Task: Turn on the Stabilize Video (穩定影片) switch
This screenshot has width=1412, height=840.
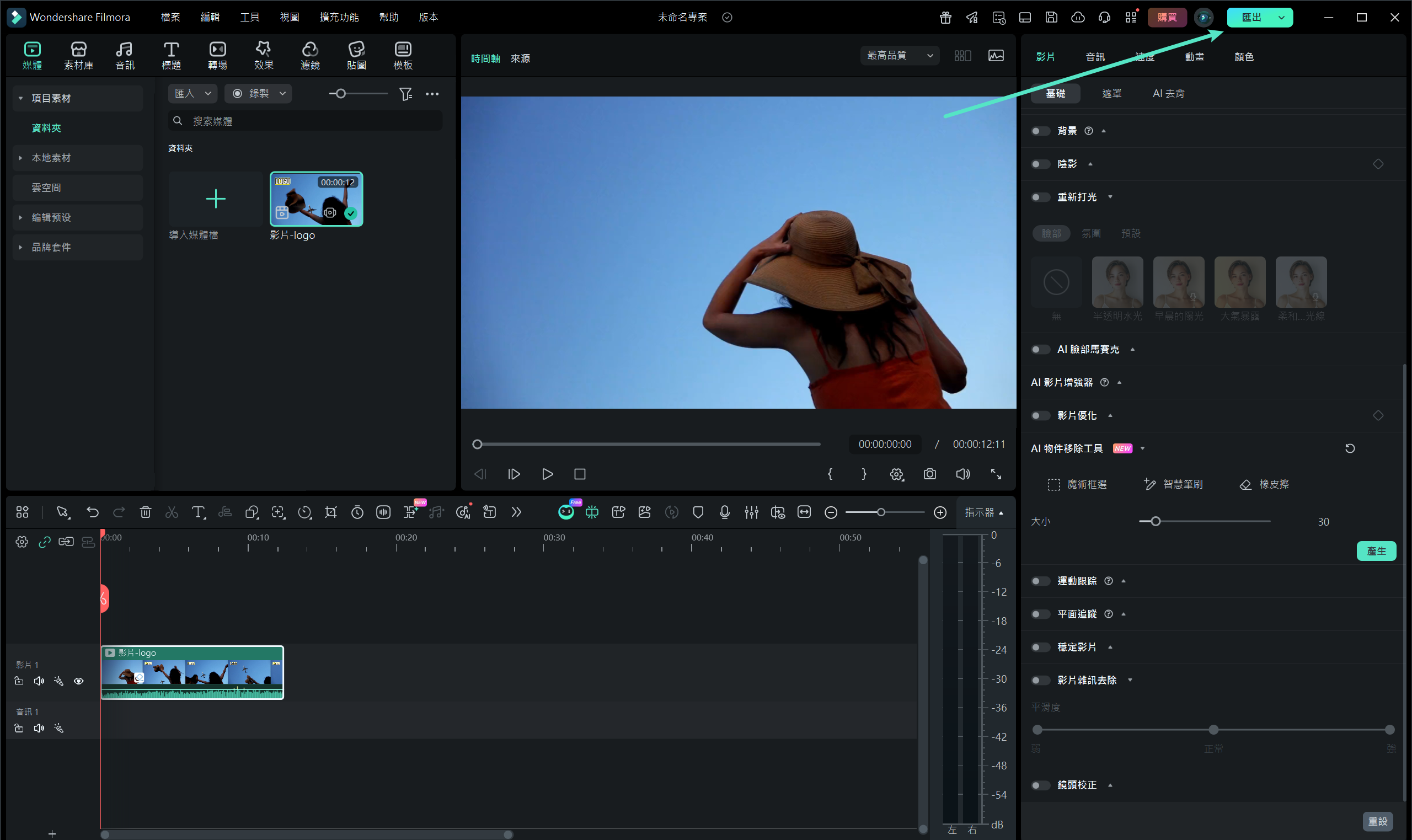Action: [x=1040, y=647]
